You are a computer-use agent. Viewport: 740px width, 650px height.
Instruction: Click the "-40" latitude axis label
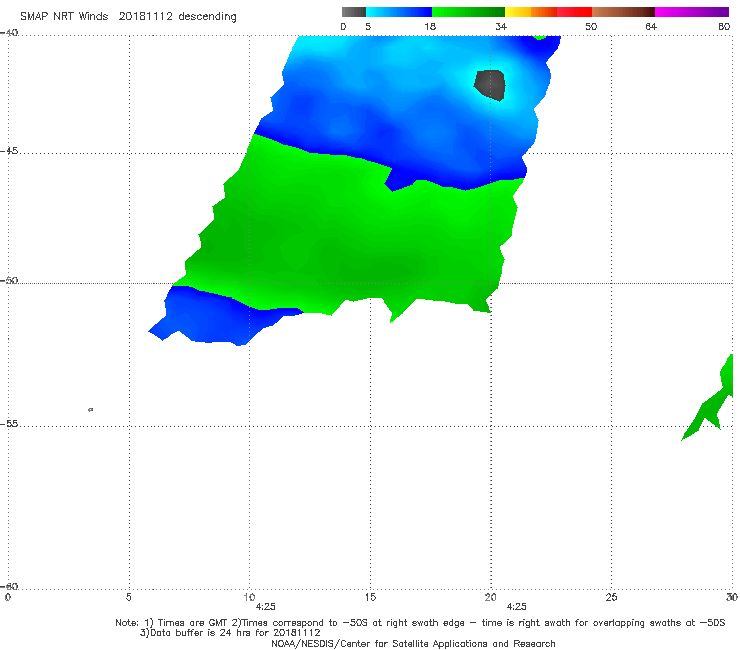[9, 33]
